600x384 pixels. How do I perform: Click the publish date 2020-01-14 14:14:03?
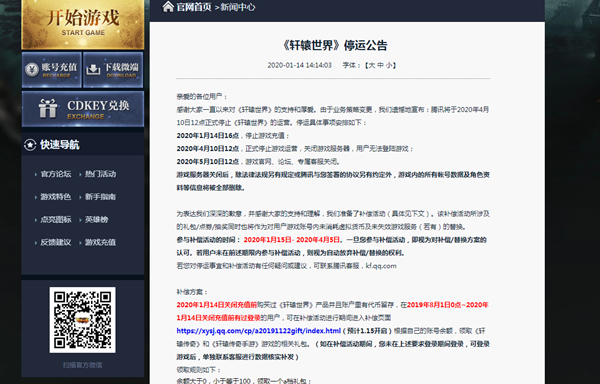(x=299, y=65)
